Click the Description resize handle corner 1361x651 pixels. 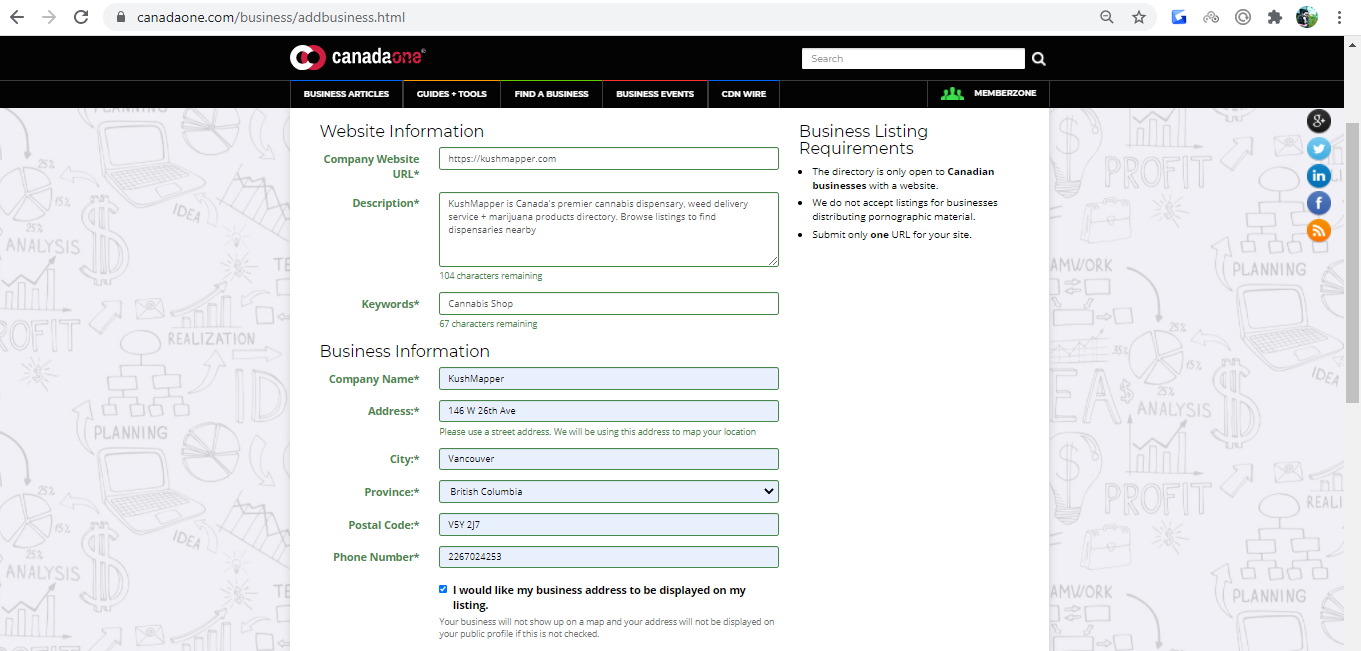(x=772, y=261)
